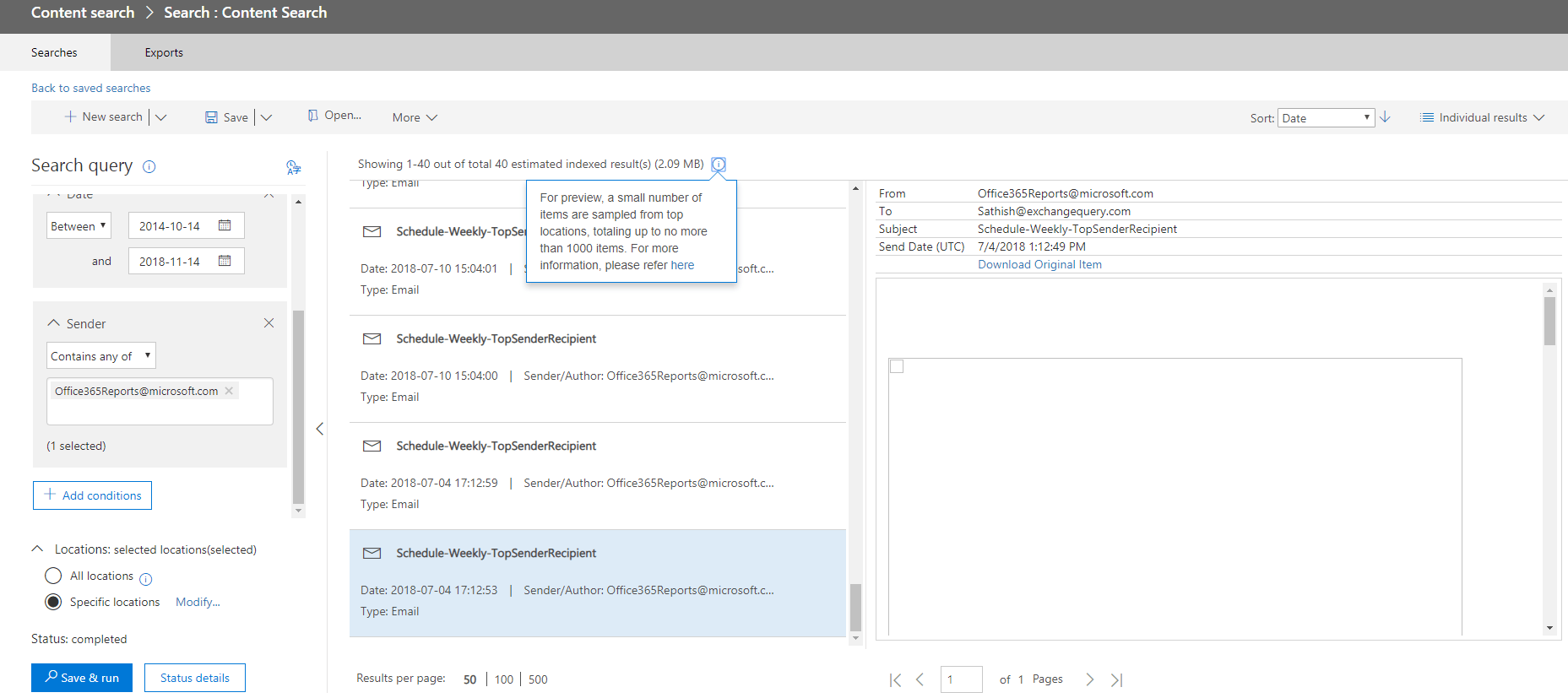Expand the More menu
Viewport: 1568px width, 698px height.
point(415,117)
